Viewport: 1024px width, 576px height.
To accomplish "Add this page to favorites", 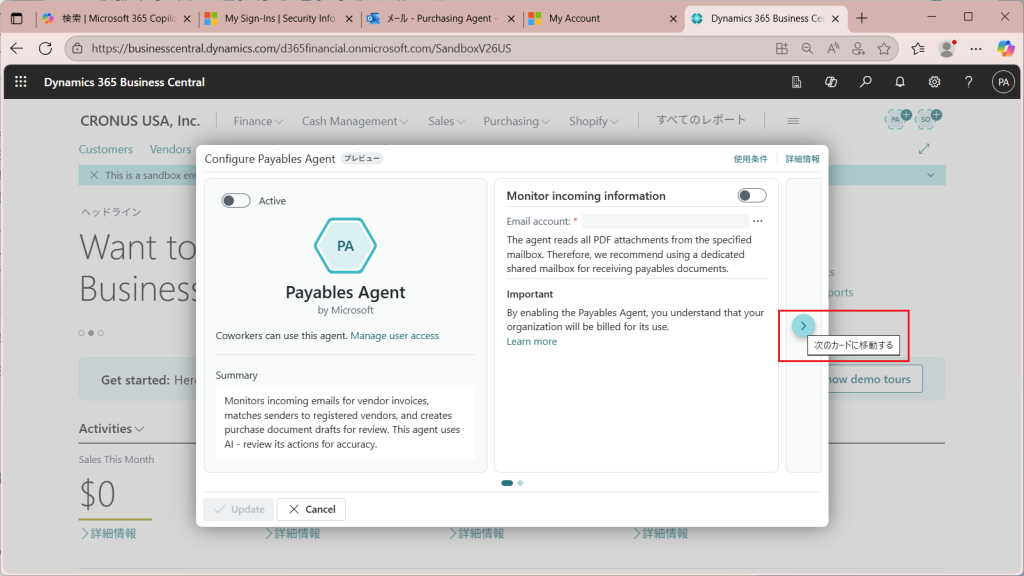I will tap(884, 48).
